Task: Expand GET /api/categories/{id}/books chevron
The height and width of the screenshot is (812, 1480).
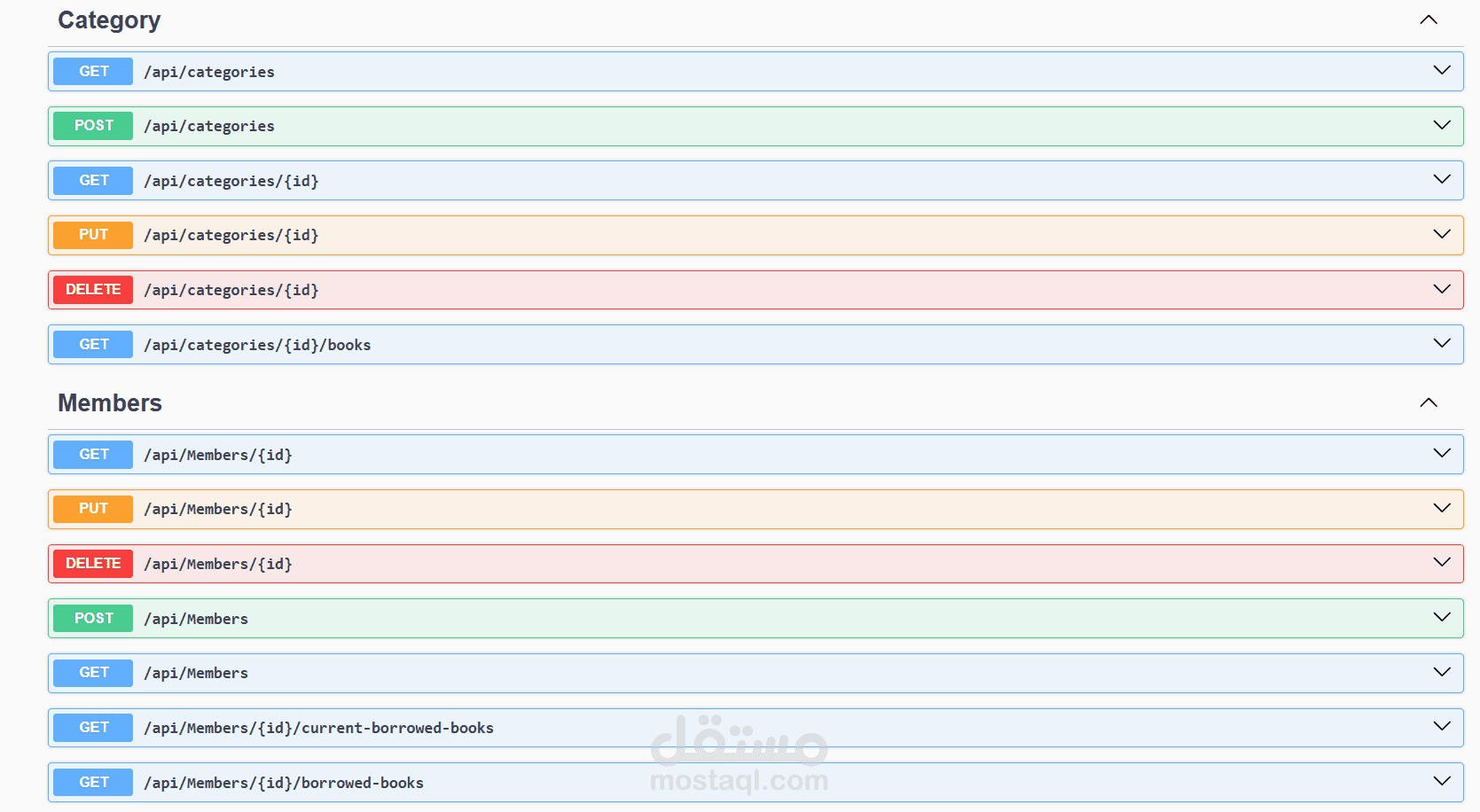Action: [1442, 343]
